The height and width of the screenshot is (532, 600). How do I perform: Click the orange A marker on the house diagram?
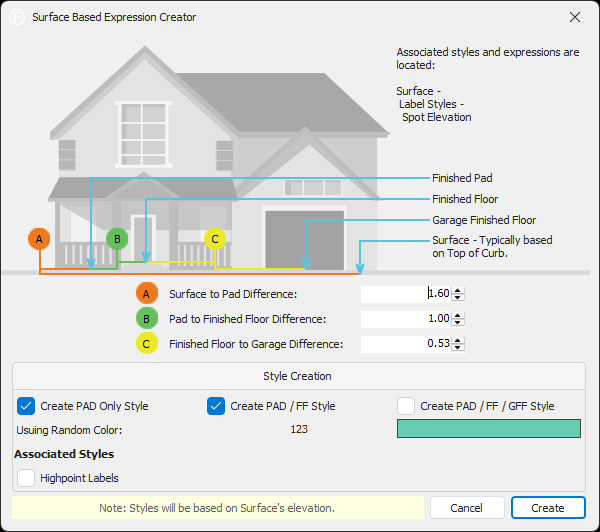click(x=39, y=239)
